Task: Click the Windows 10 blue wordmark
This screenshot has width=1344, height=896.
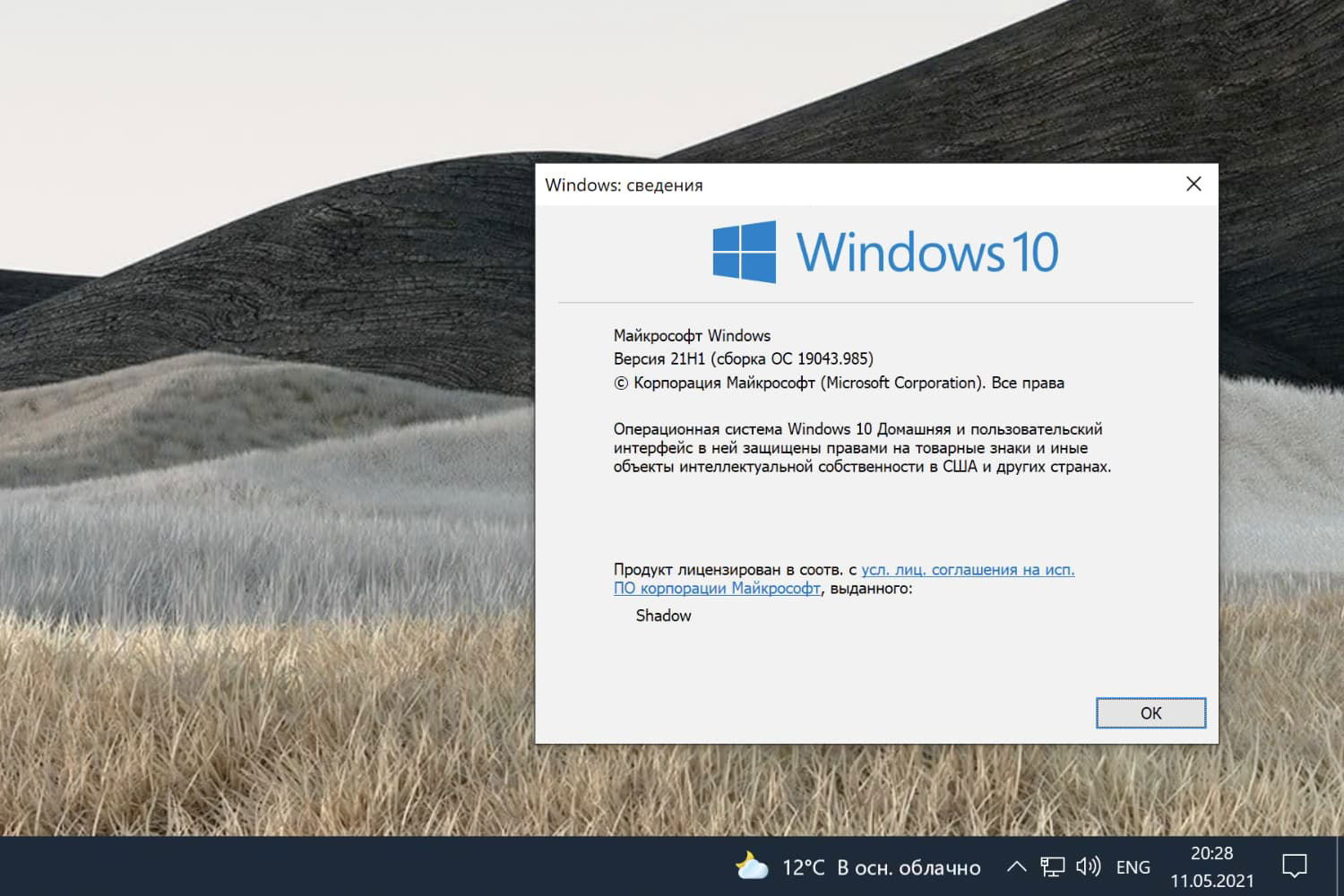Action: point(927,251)
